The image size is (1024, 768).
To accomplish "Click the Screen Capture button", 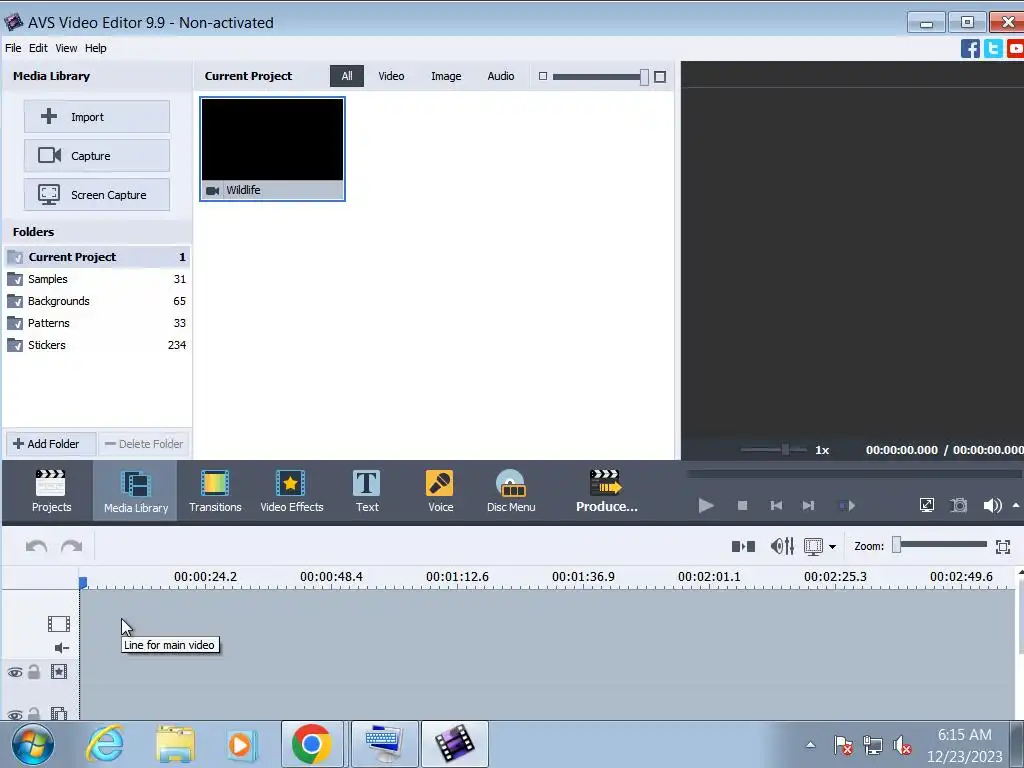I will pyautogui.click(x=97, y=195).
